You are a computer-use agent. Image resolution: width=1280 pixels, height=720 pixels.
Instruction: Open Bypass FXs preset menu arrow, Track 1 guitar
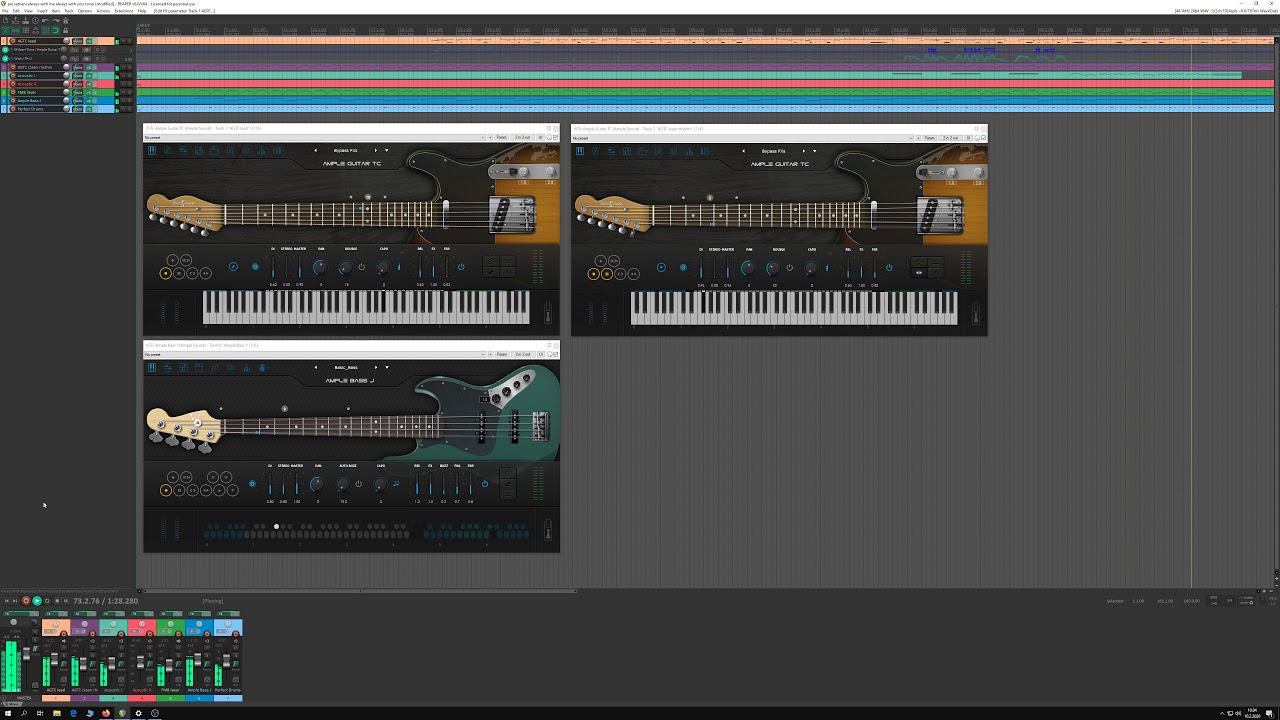387,151
